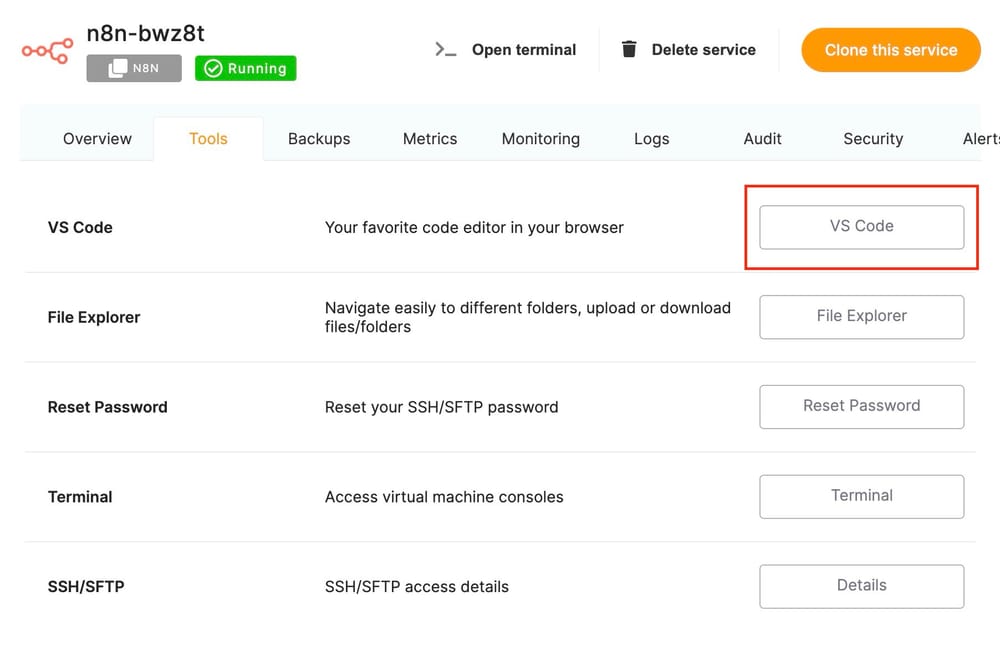Click the N8N app badge under the title
Viewport: 1000px width, 661px height.
[x=133, y=69]
